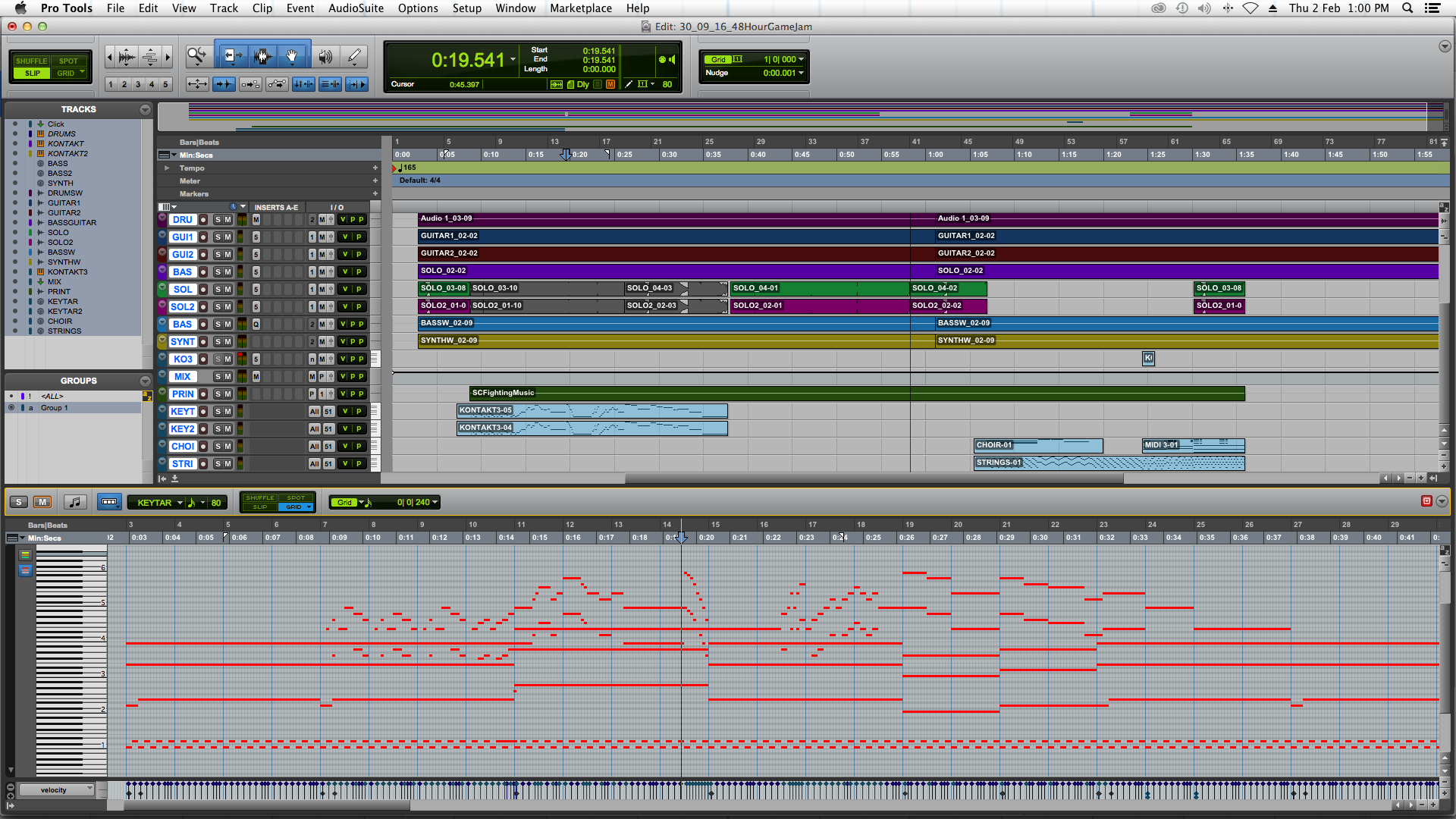
Task: Click the DRUMS track in Tracks list
Action: (61, 134)
